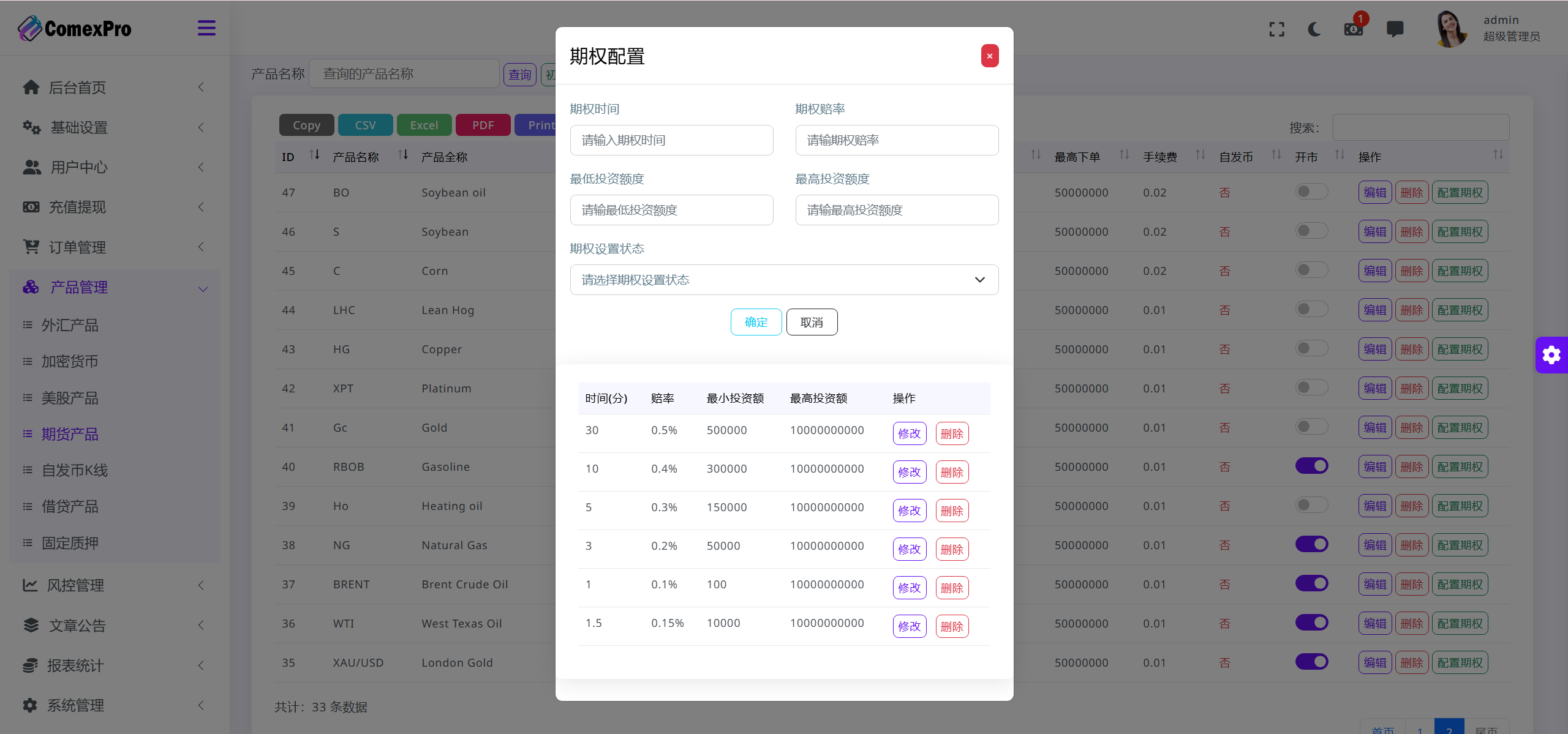
Task: Focus the 最高投资额度 input field
Action: click(897, 210)
